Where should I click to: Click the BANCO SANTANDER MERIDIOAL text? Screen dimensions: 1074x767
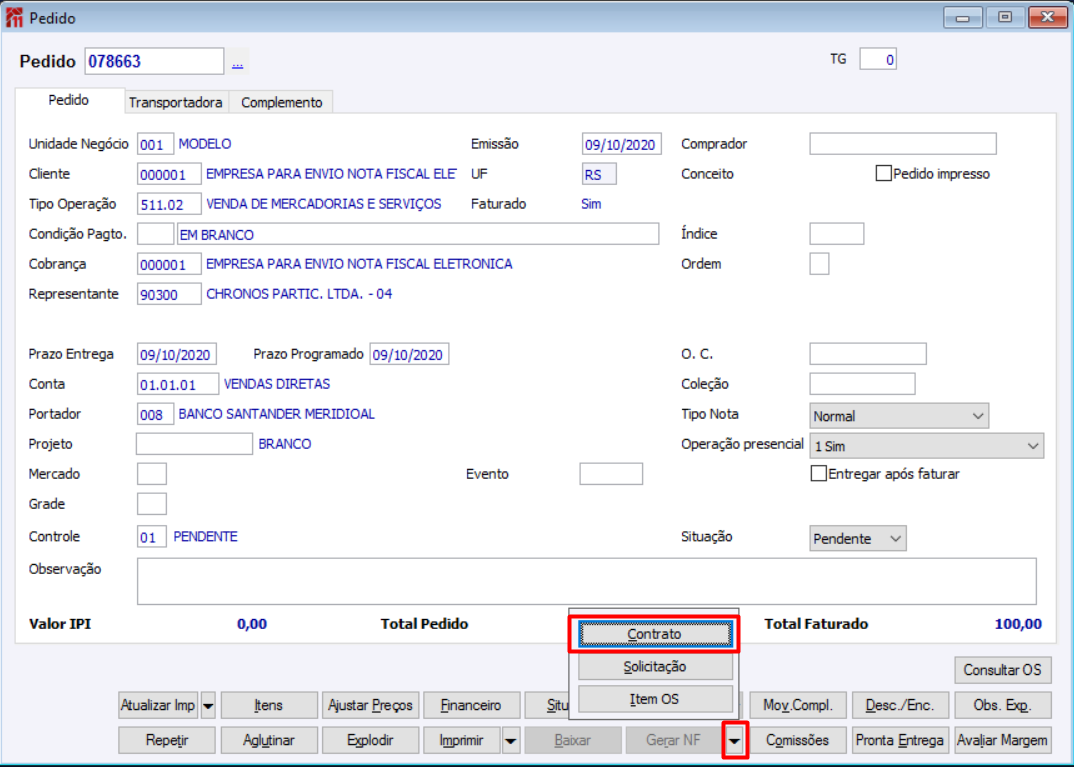pyautogui.click(x=277, y=414)
